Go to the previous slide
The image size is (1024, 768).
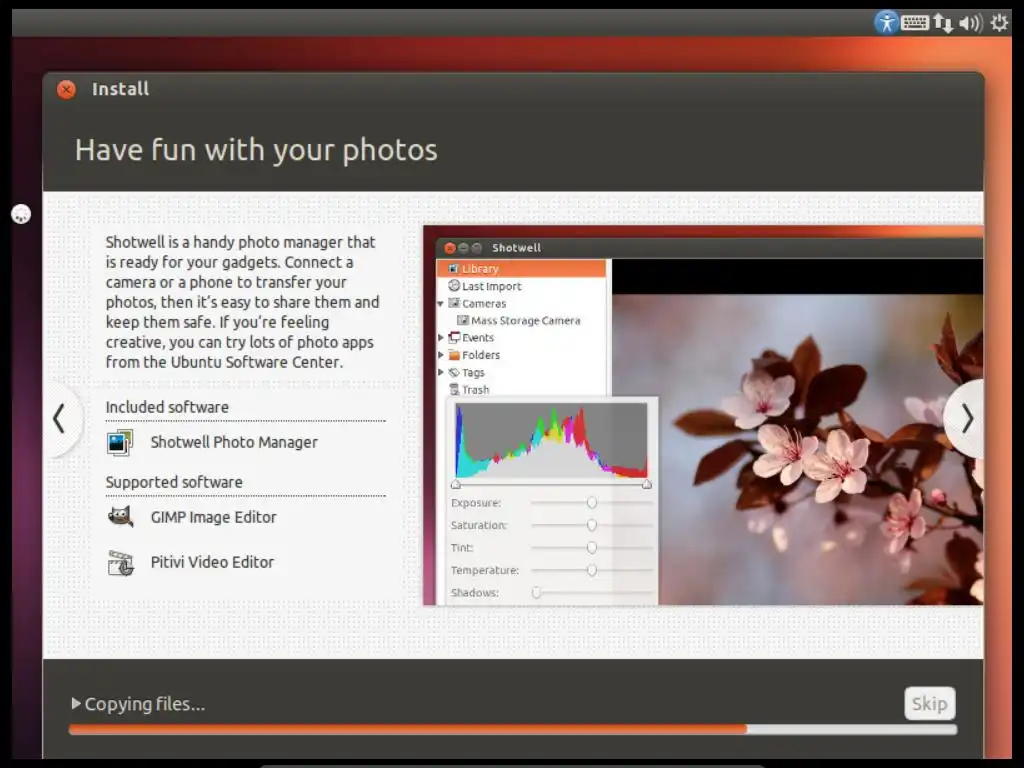pos(59,419)
